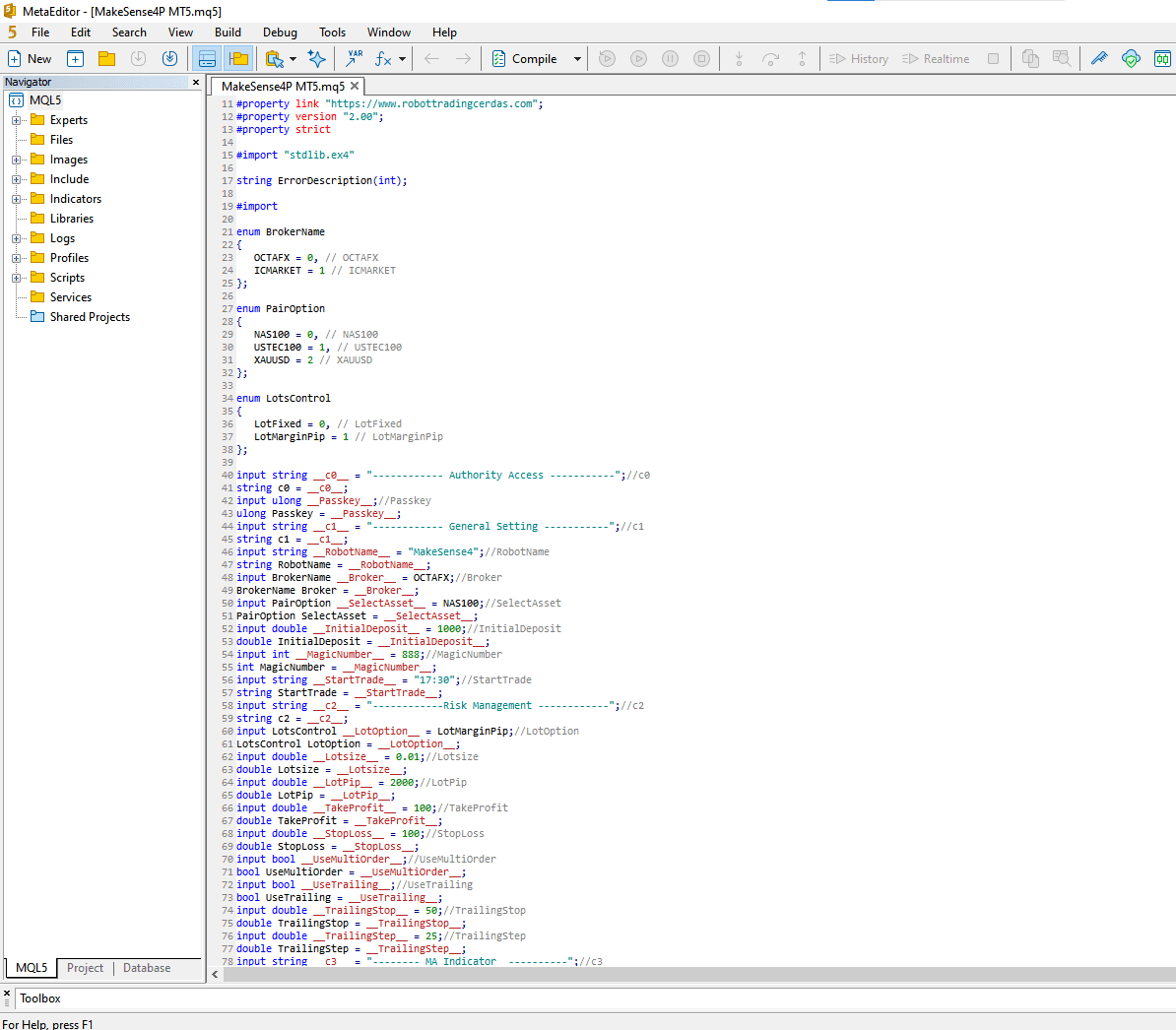Open the trading terminal chart icon
This screenshot has width=1176, height=1030.
click(x=1162, y=59)
